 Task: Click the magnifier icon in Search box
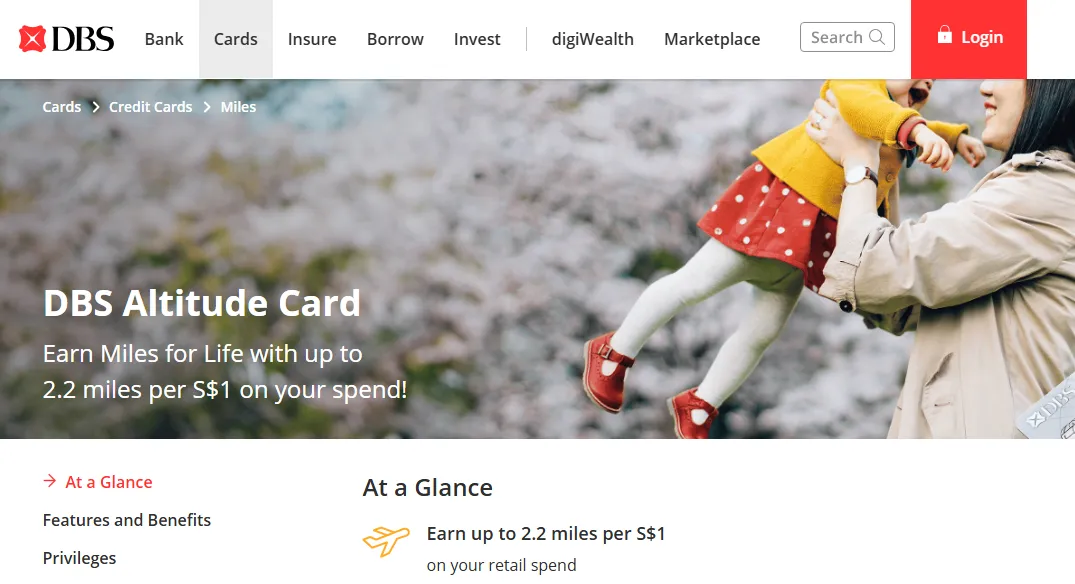(877, 37)
